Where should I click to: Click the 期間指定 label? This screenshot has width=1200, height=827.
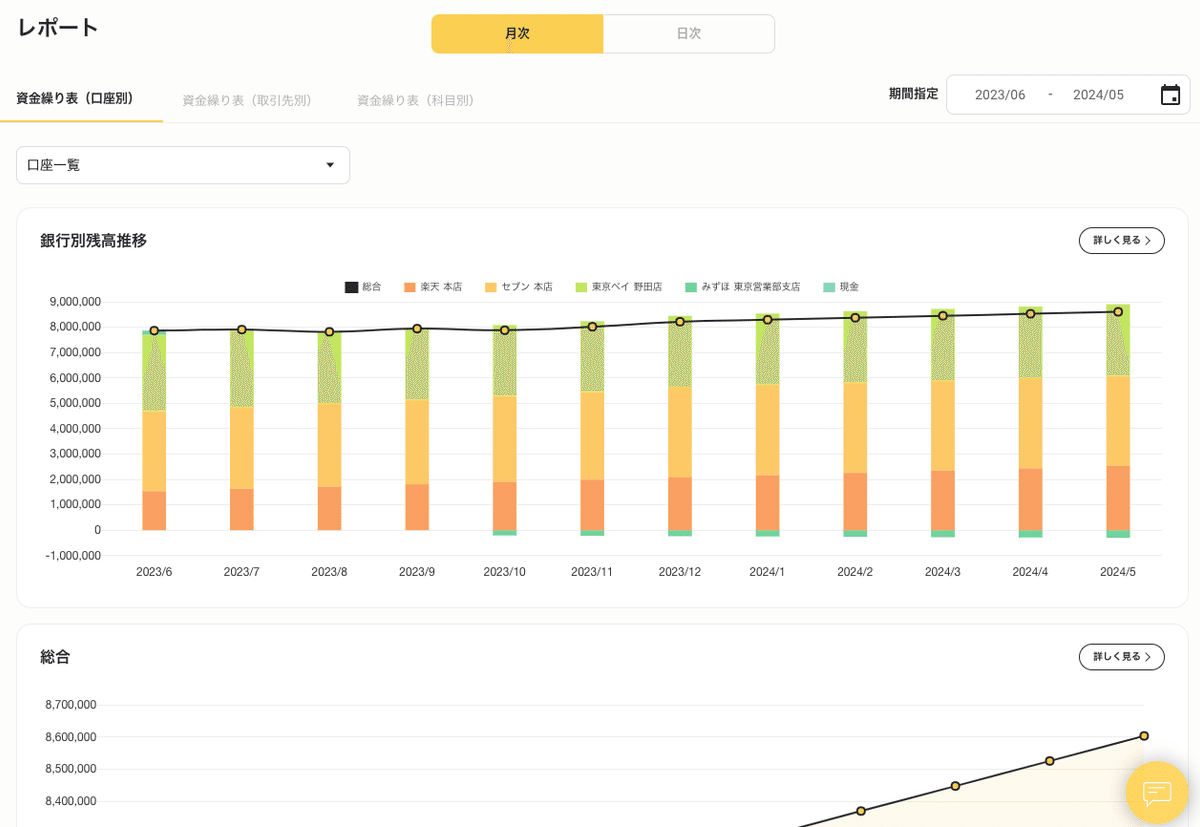point(914,94)
